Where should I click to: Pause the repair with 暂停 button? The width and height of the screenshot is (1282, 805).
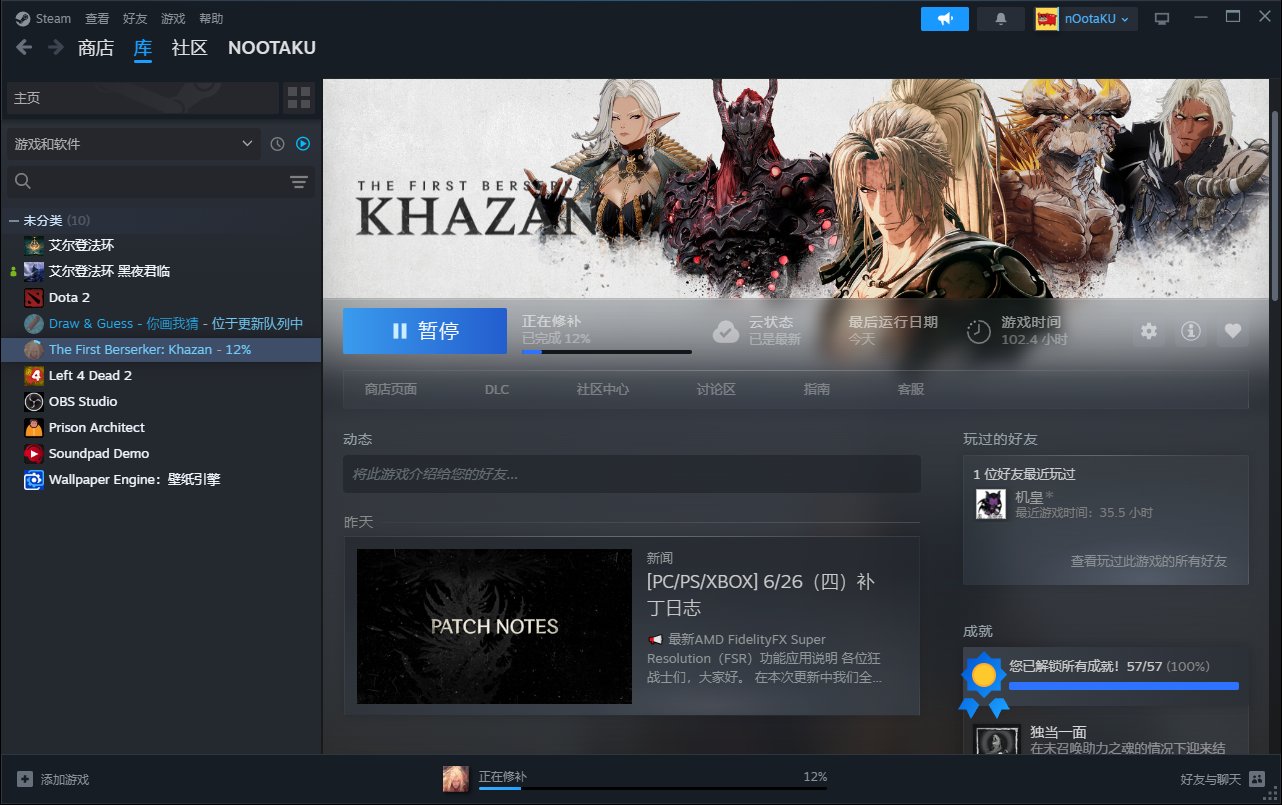(425, 331)
